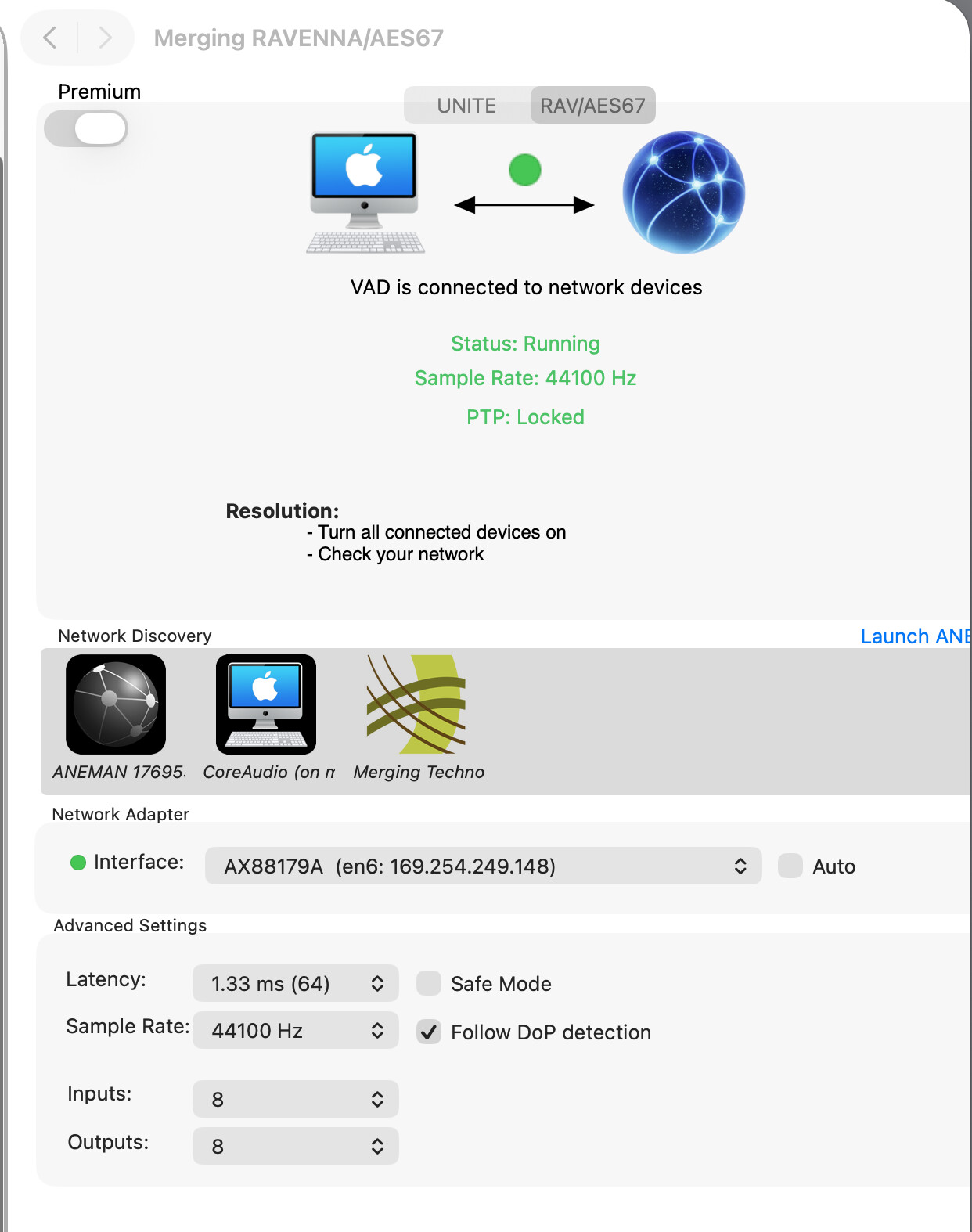The image size is (972, 1232).
Task: Click the 'ANEMAN 17695' device label
Action: (x=118, y=772)
